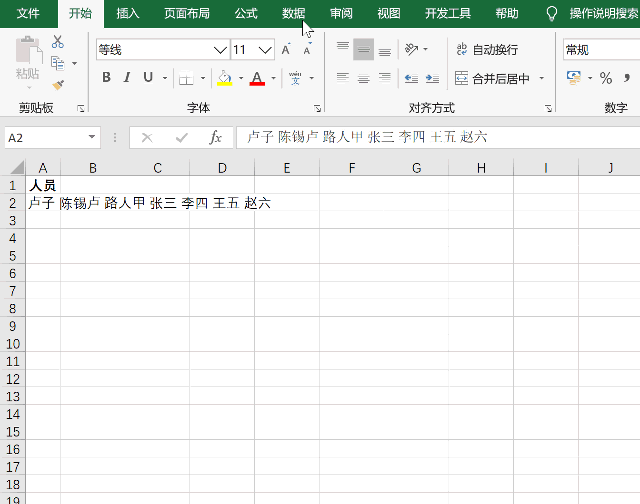The image size is (640, 504).
Task: Apply red font color A
Action: pyautogui.click(x=257, y=78)
